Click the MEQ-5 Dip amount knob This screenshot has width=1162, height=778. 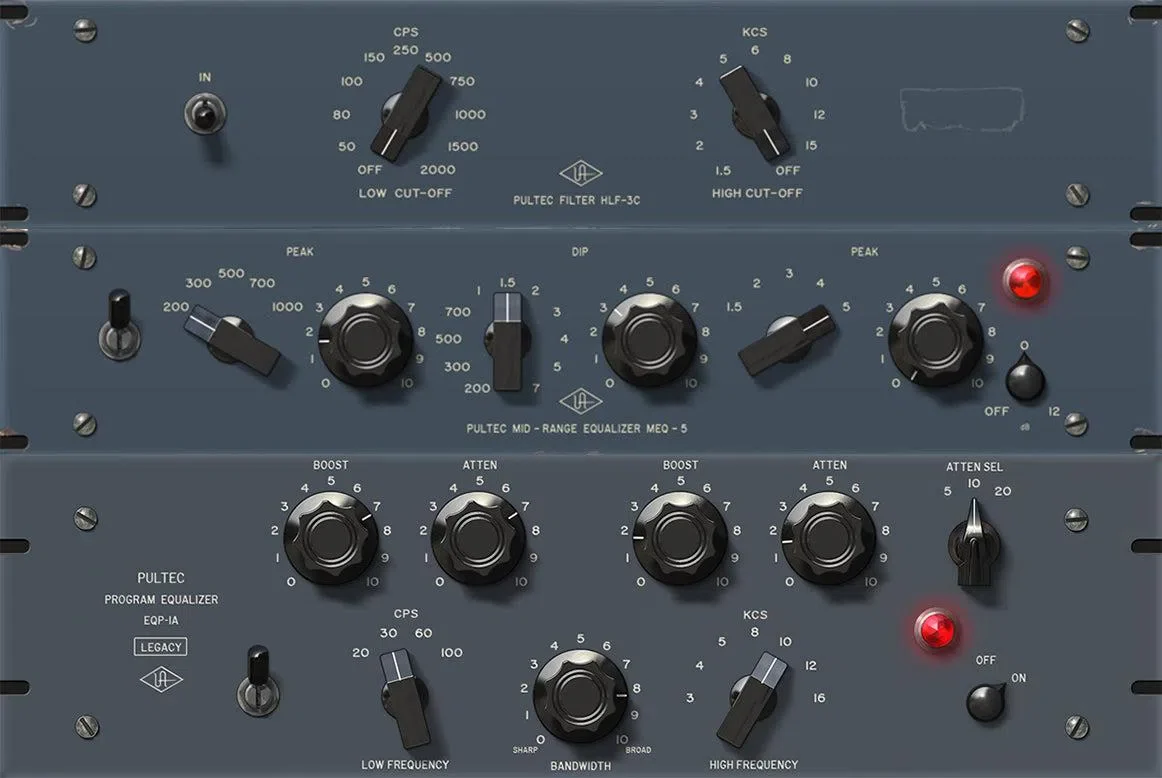[649, 339]
